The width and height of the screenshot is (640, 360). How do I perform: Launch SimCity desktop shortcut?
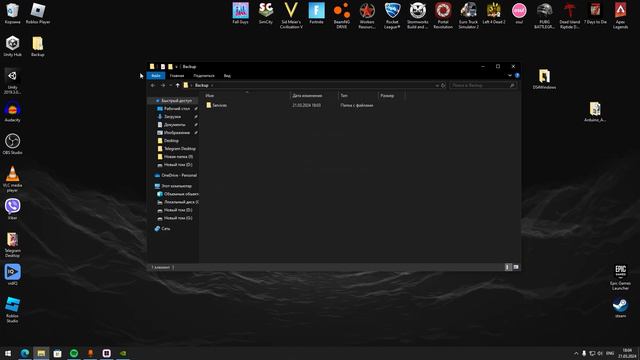(x=266, y=13)
